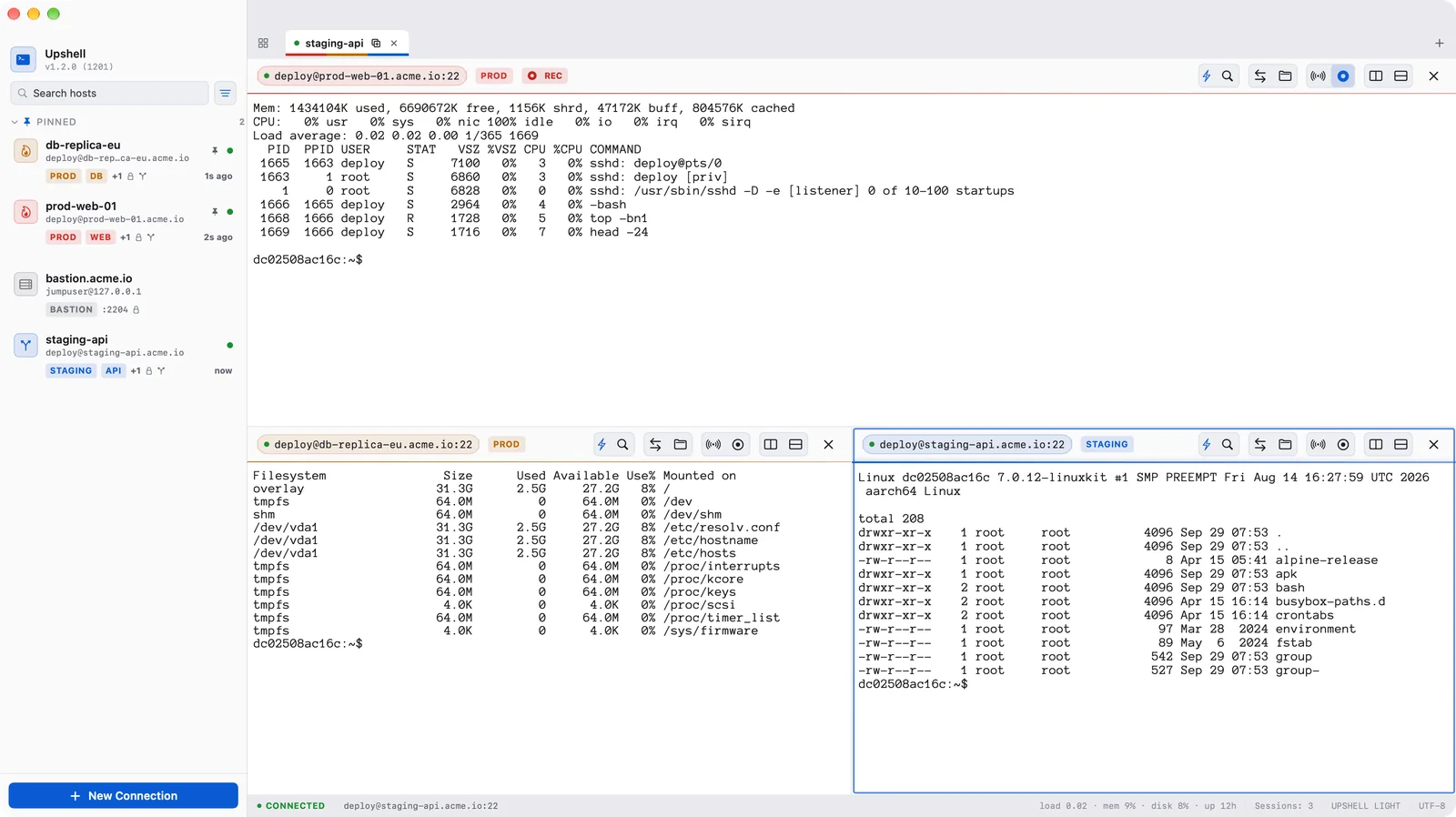Split the prod-web-01 pane into rows
The image size is (1456, 817).
click(1401, 76)
